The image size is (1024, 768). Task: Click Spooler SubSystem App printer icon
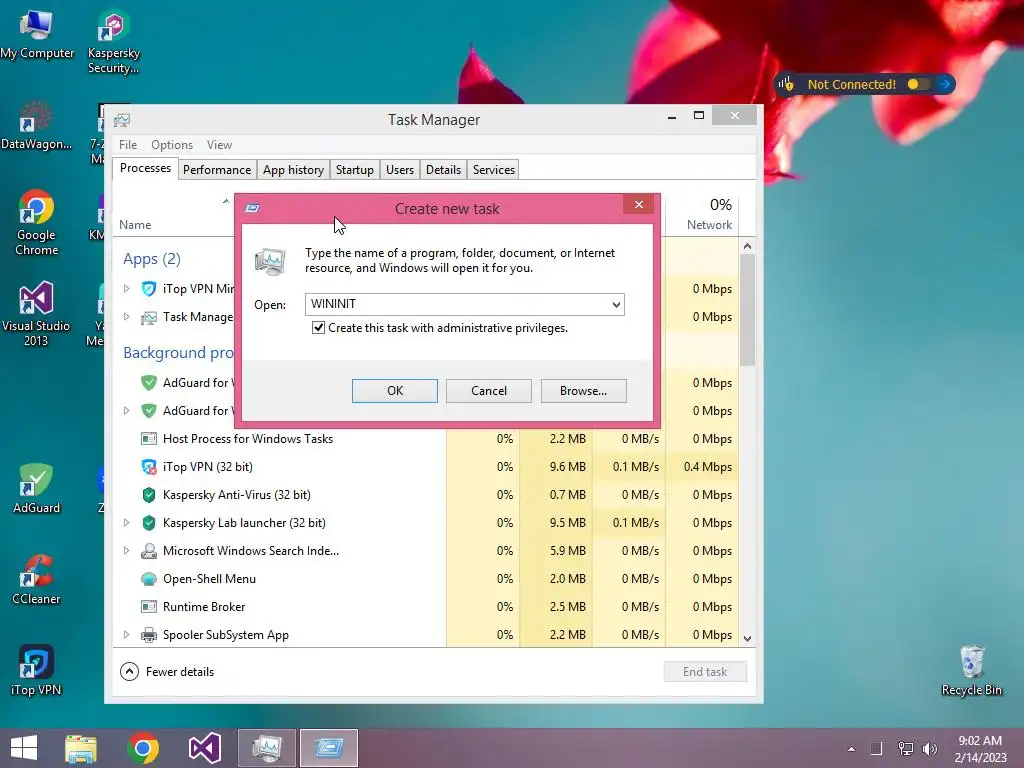[x=149, y=635]
